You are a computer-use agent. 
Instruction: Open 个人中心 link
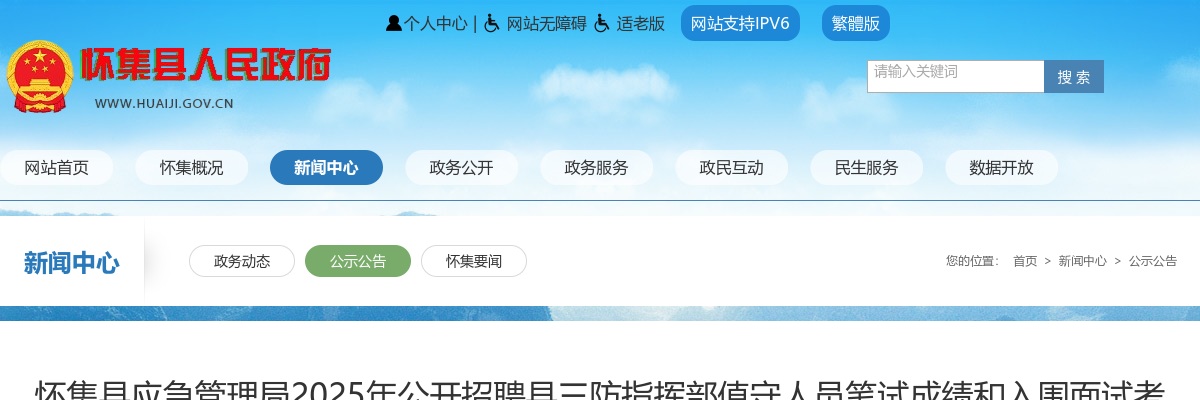pyautogui.click(x=435, y=24)
